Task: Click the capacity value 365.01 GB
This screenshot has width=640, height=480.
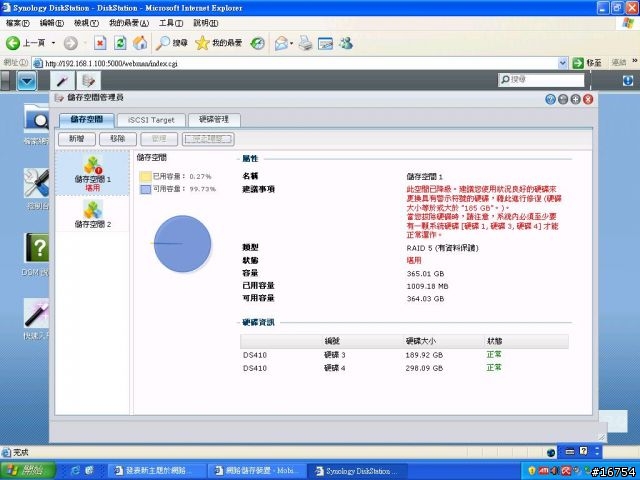Action: [x=425, y=273]
